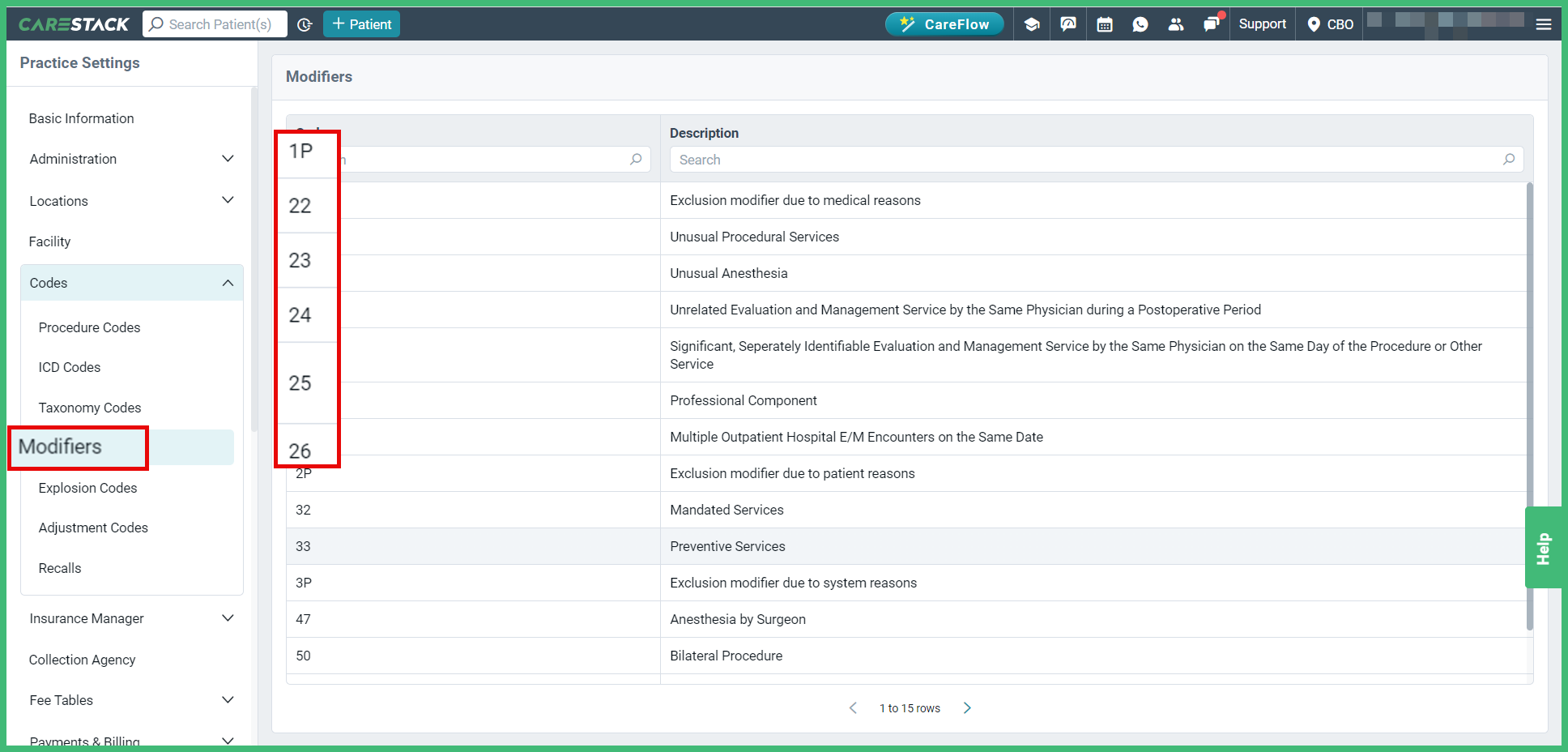This screenshot has width=1568, height=752.
Task: Open the learning center graduation cap icon
Action: coord(1031,23)
